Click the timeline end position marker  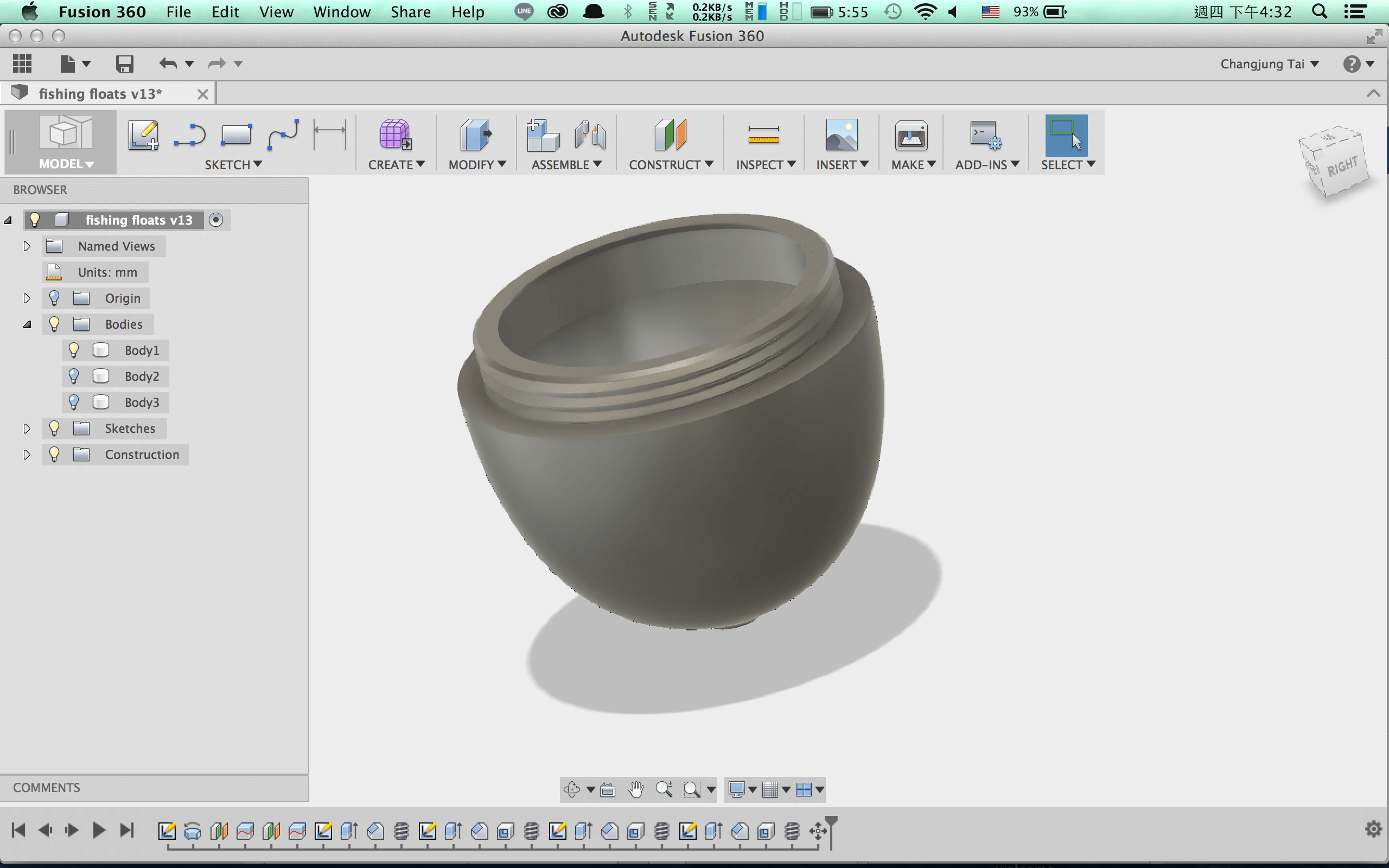point(831,830)
